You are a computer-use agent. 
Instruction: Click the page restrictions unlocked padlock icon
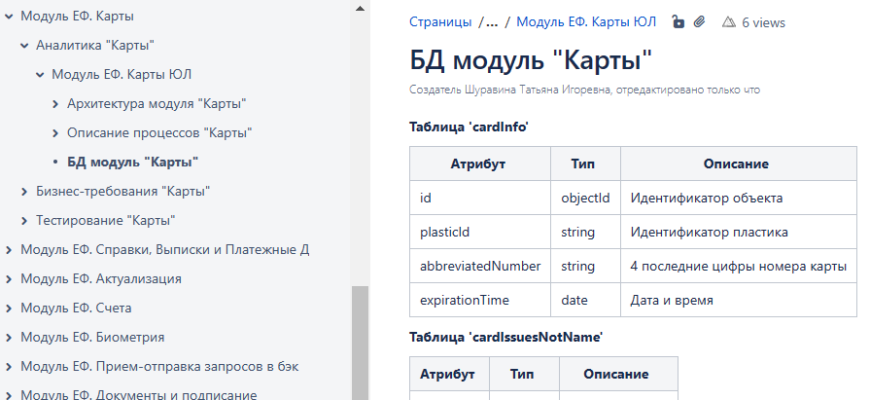pos(678,21)
